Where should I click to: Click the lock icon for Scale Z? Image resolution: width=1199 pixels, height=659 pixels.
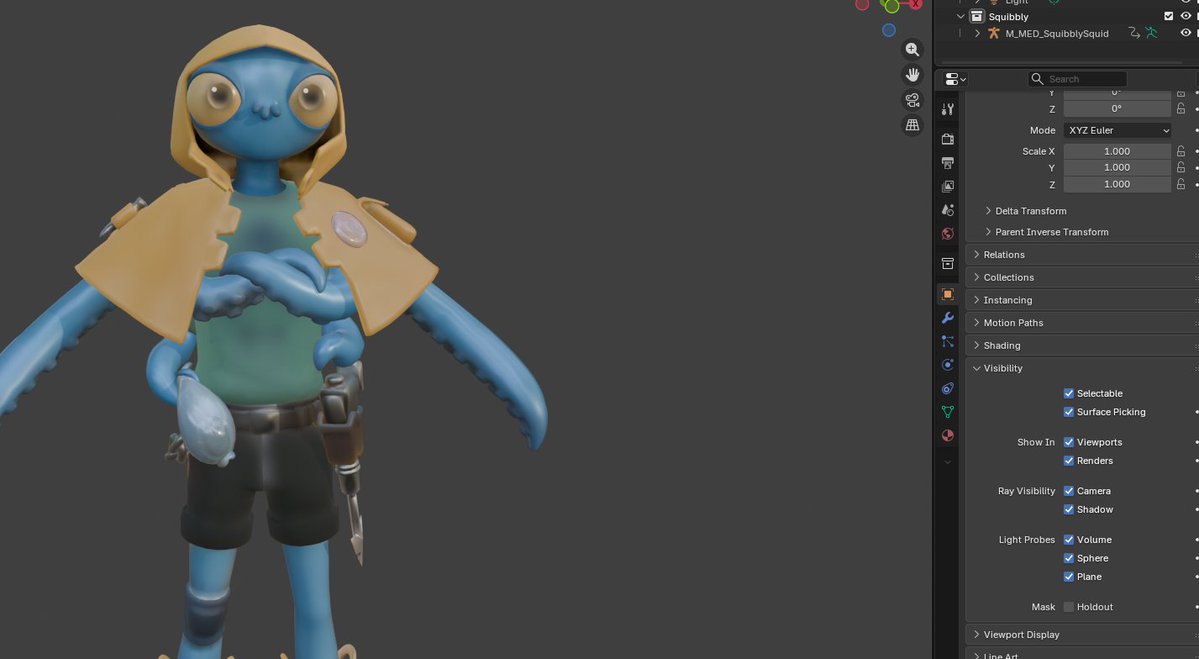[1181, 184]
